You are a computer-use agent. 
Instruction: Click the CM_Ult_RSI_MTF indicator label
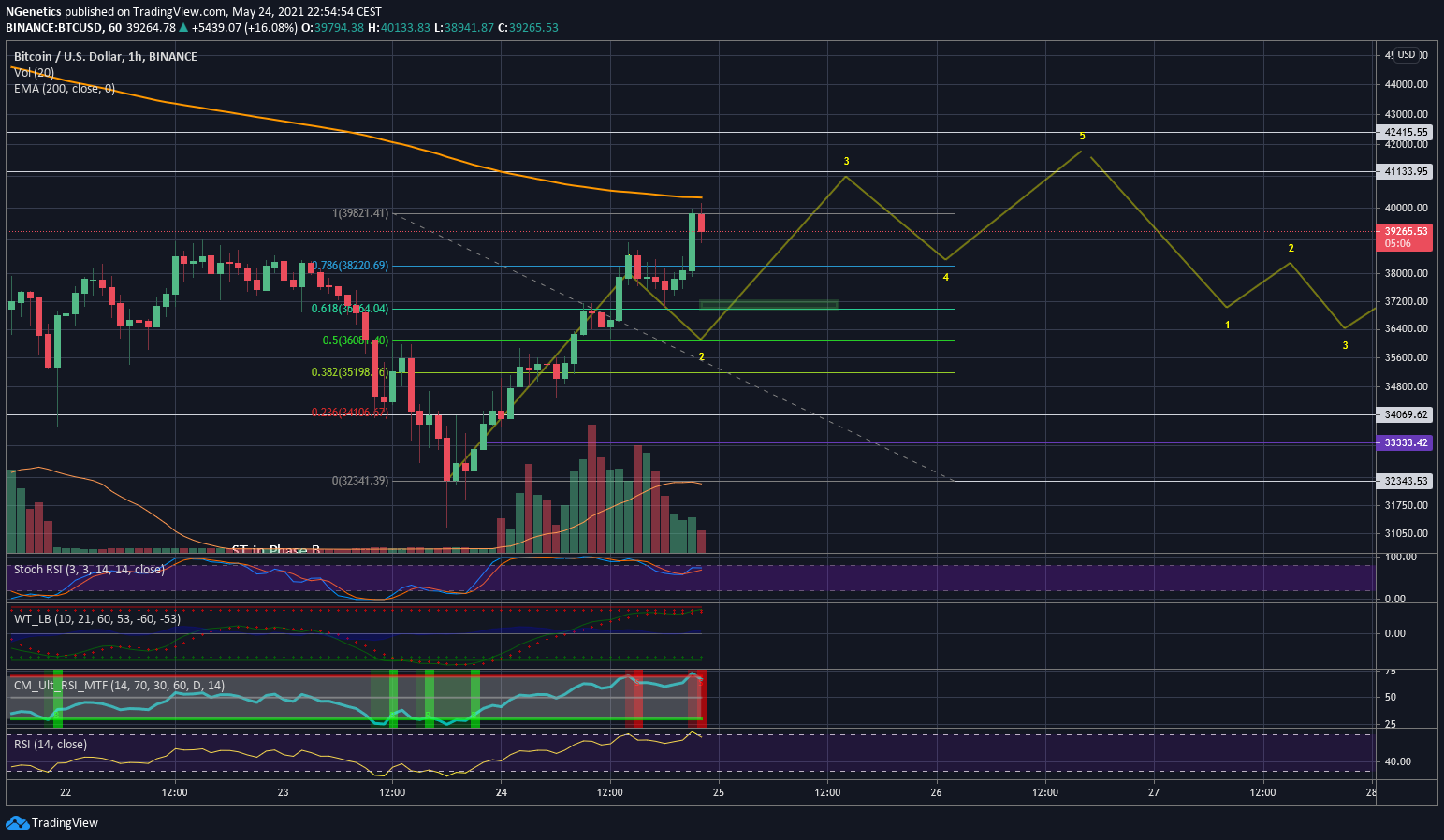[x=120, y=686]
